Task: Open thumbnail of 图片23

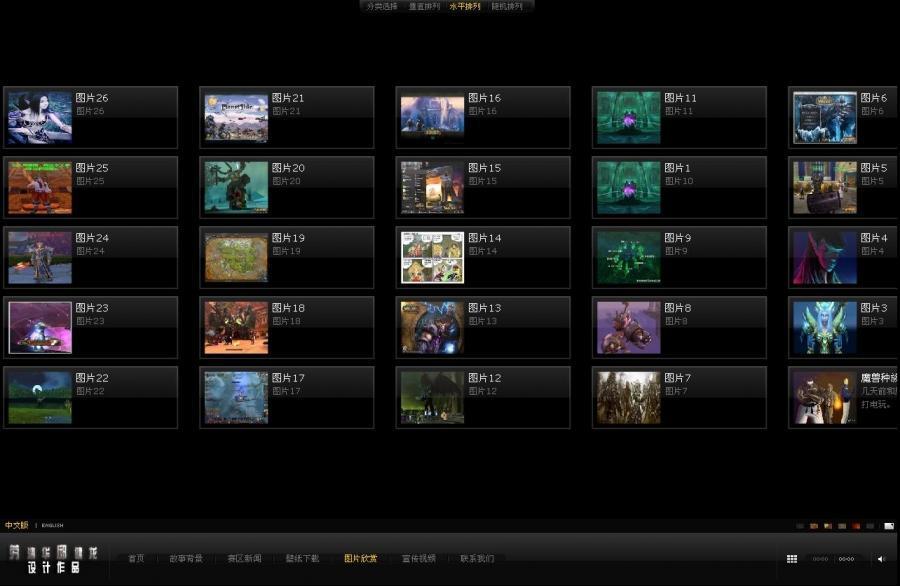Action: 40,328
